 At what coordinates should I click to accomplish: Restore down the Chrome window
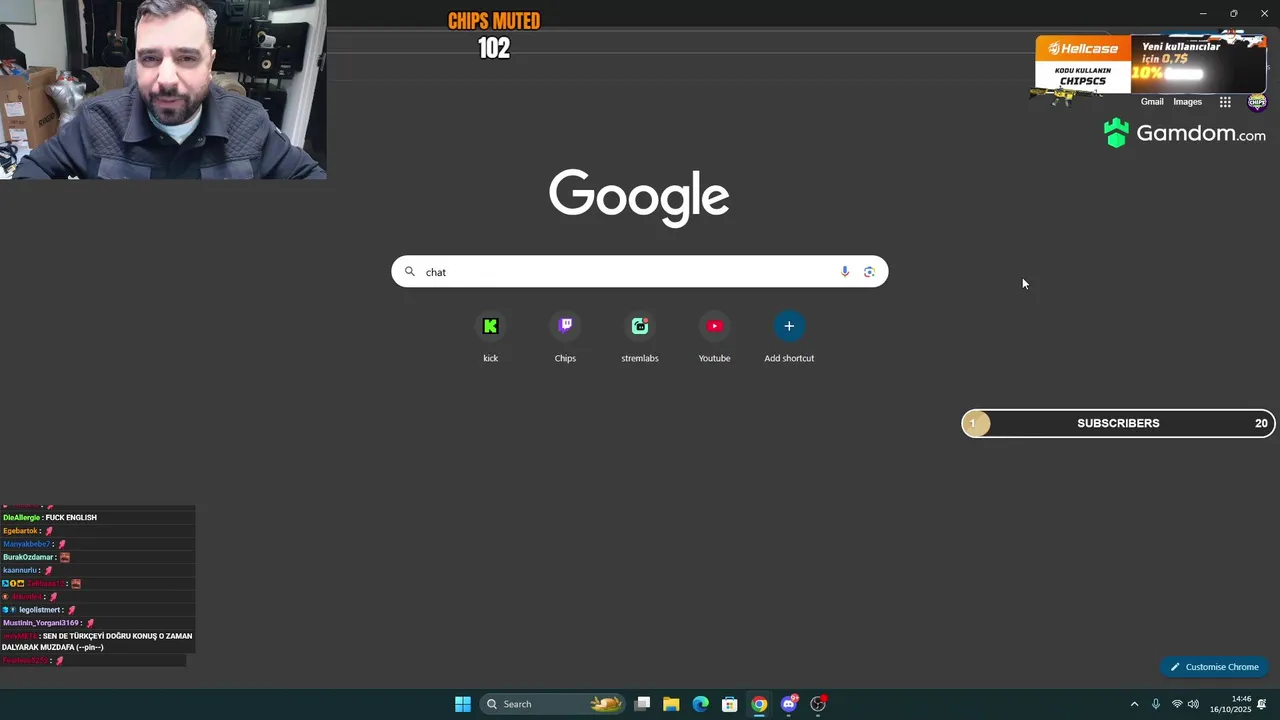click(1233, 13)
